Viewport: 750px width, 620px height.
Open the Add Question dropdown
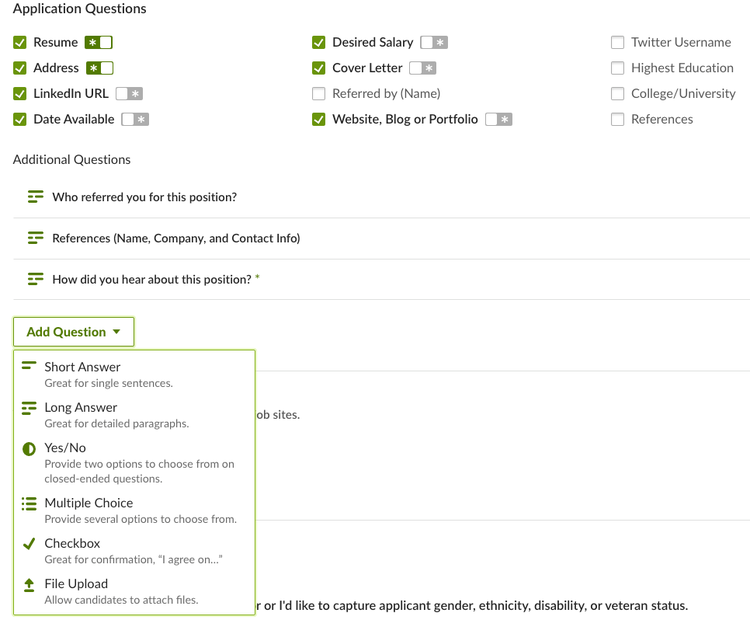coord(74,332)
